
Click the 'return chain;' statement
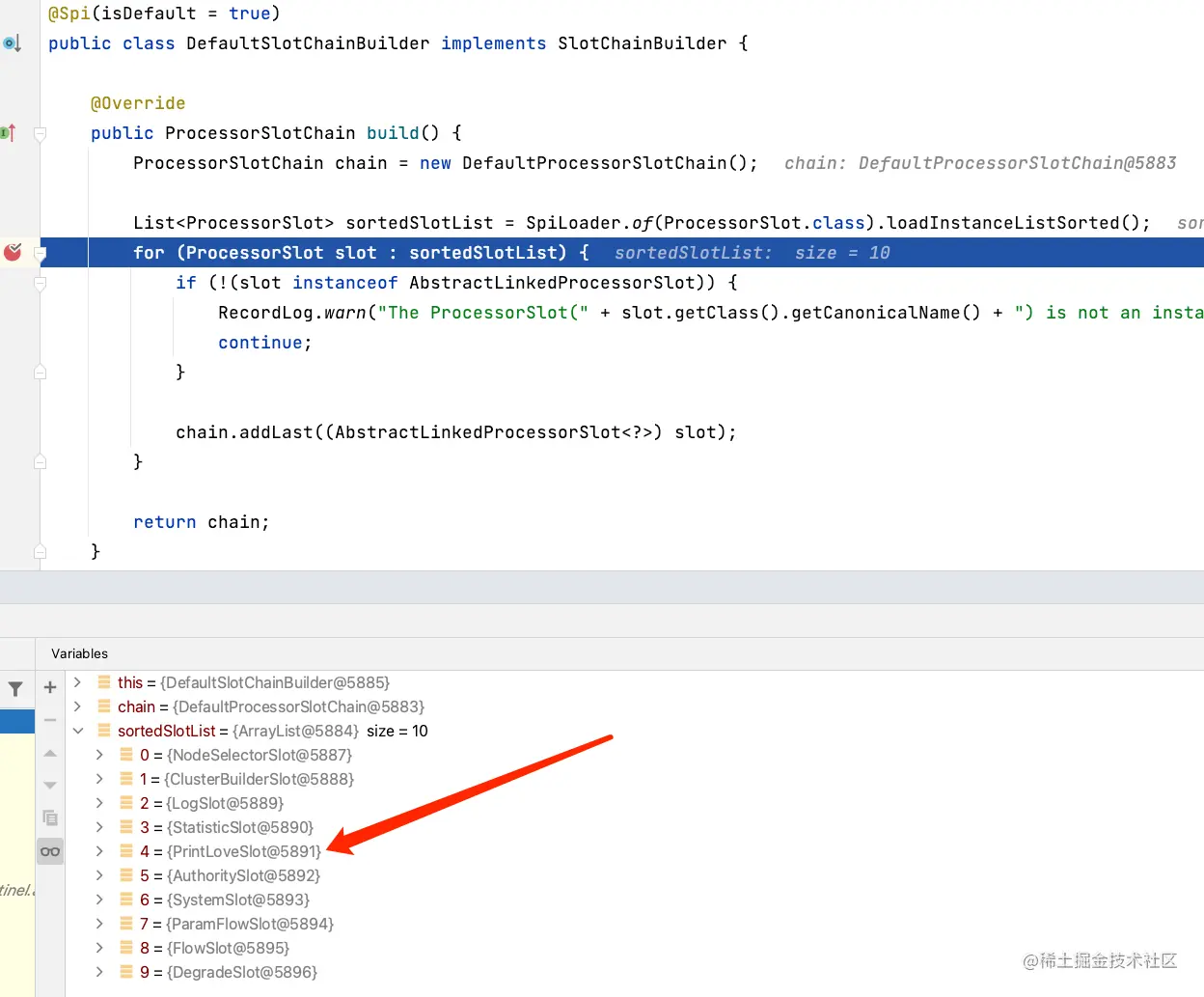pos(202,522)
